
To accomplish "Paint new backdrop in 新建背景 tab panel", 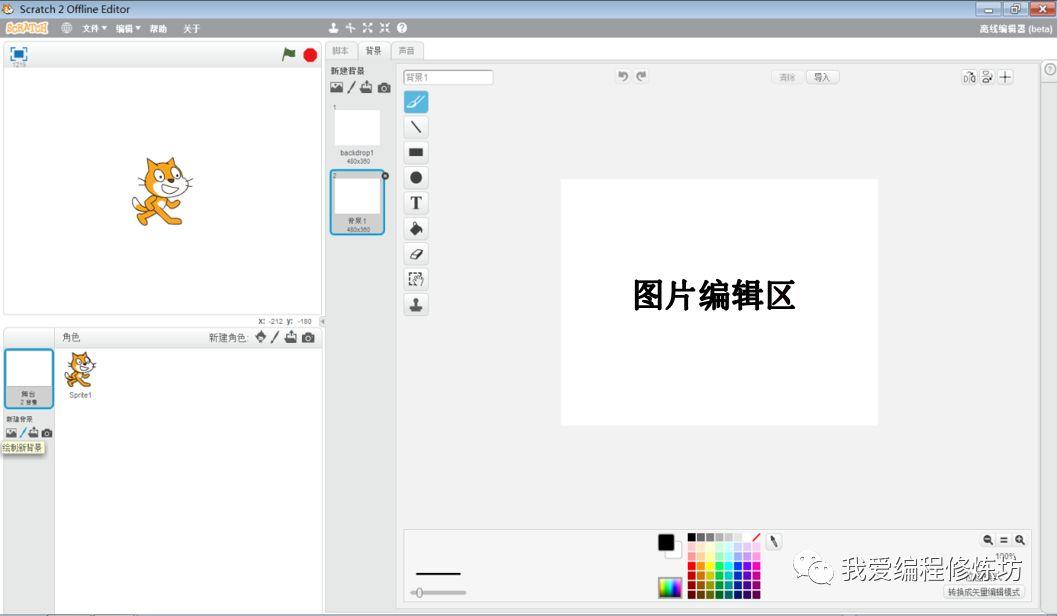I will 351,88.
